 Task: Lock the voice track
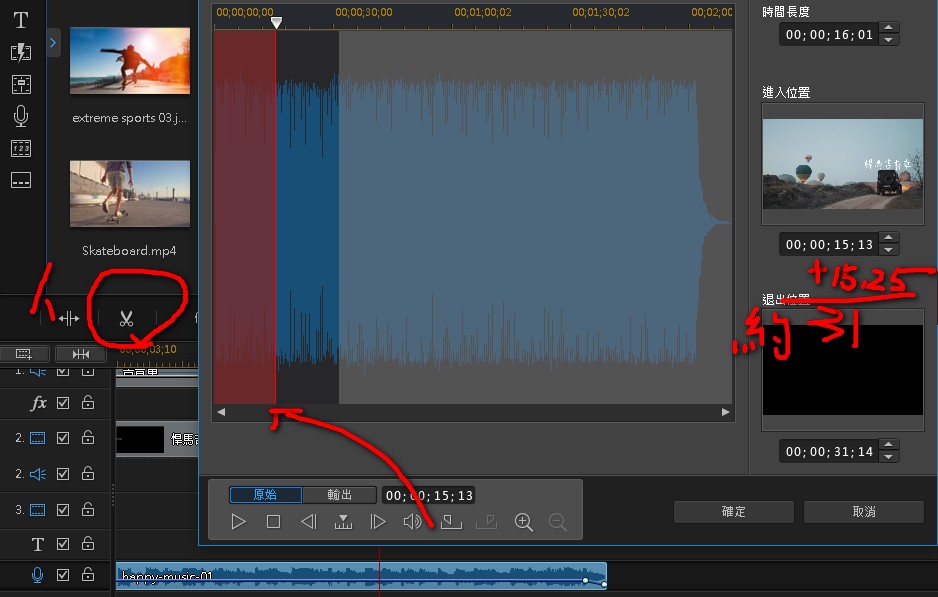[88, 575]
